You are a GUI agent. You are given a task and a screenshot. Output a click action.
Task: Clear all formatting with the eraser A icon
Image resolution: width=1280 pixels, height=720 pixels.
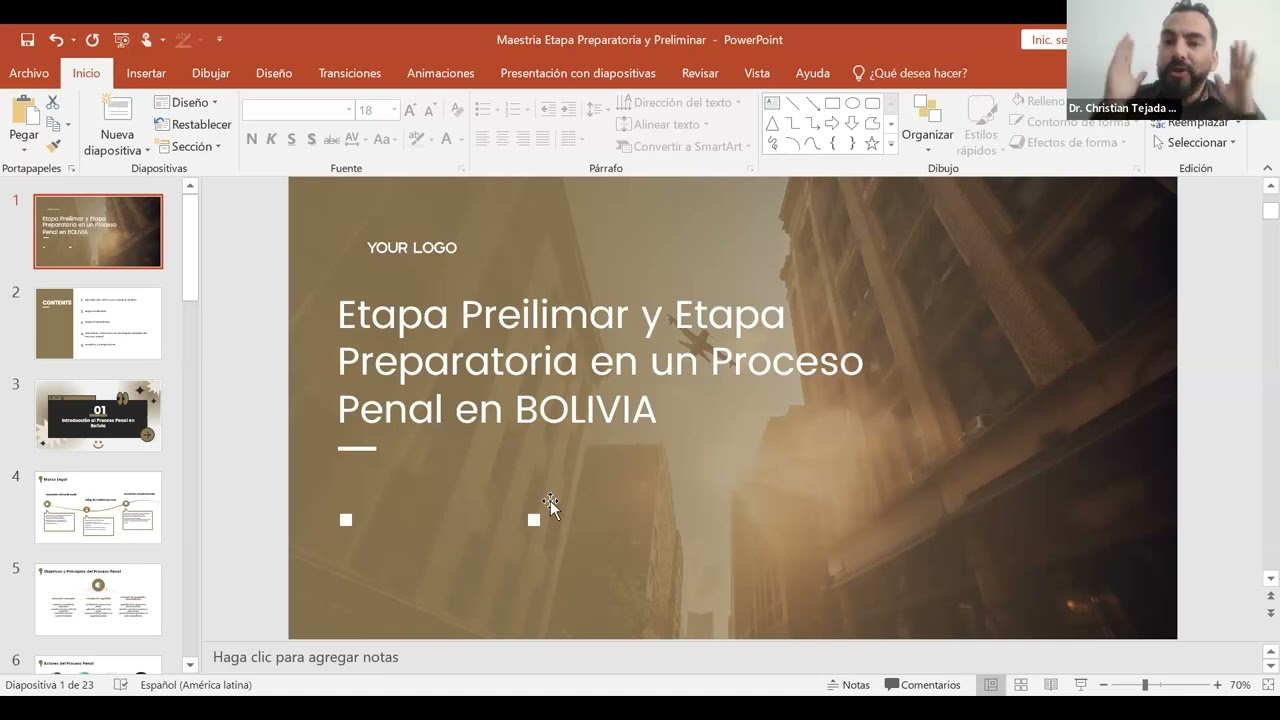click(x=457, y=110)
